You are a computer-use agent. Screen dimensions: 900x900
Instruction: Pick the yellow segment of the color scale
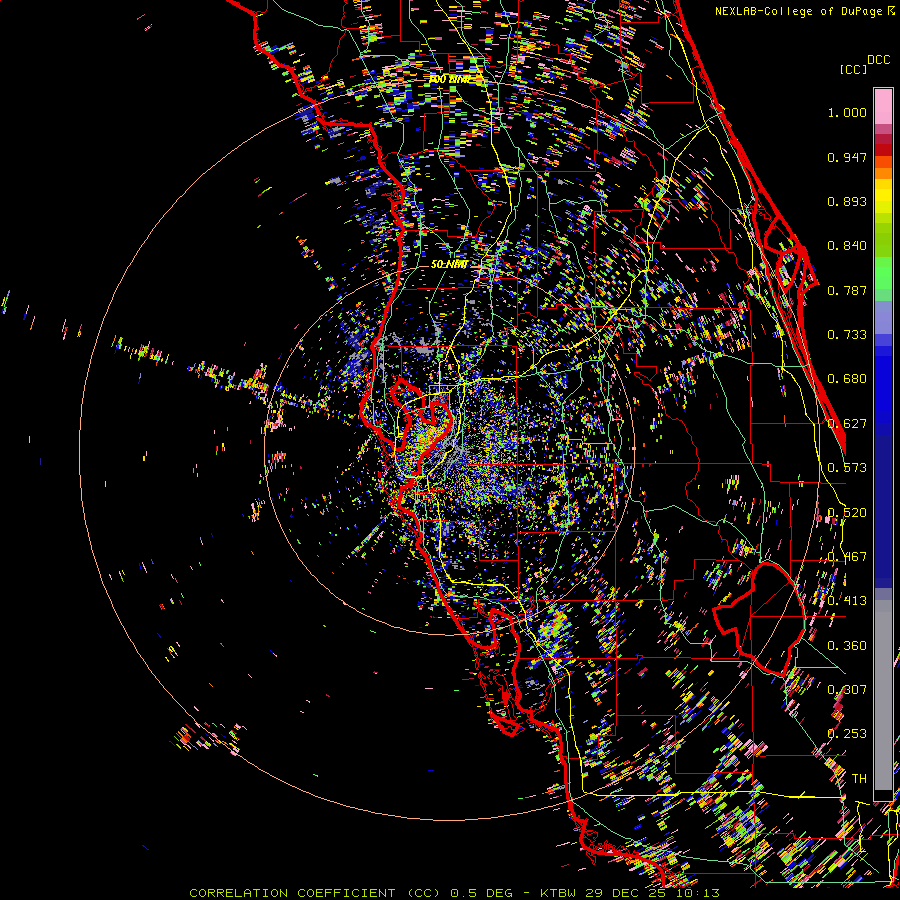point(883,196)
